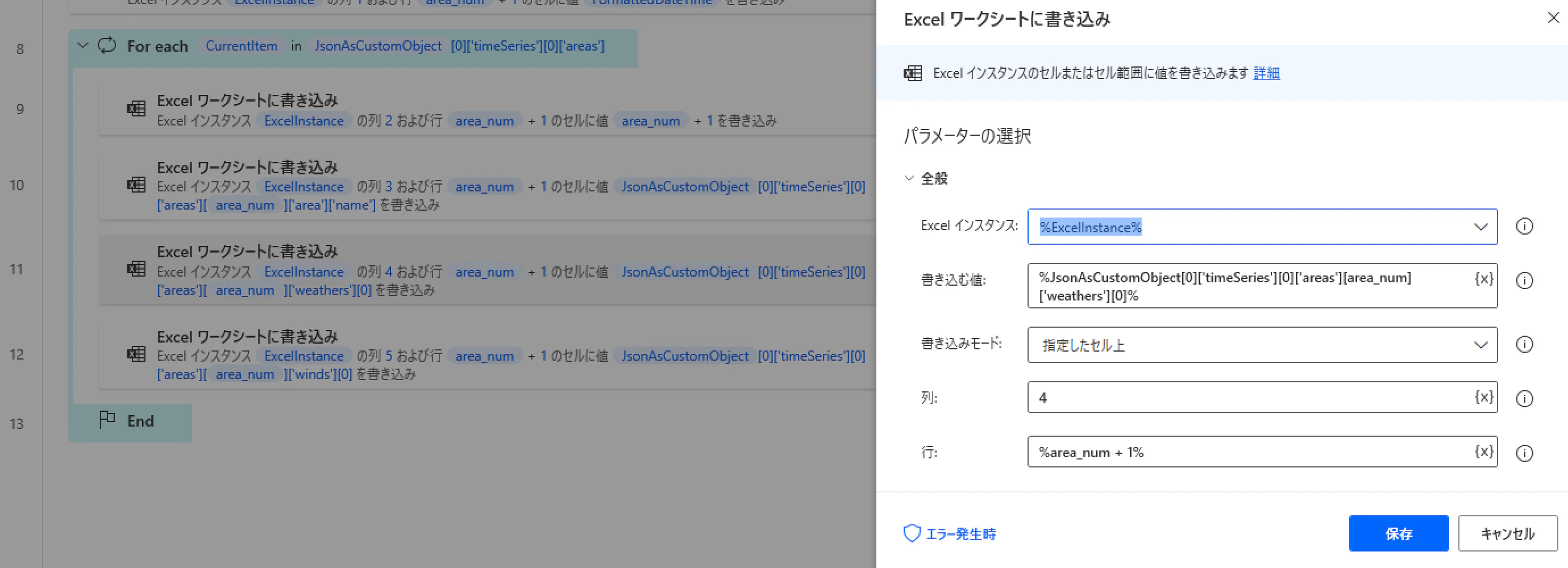
Task: Collapse the For each loop block
Action: coord(84,45)
